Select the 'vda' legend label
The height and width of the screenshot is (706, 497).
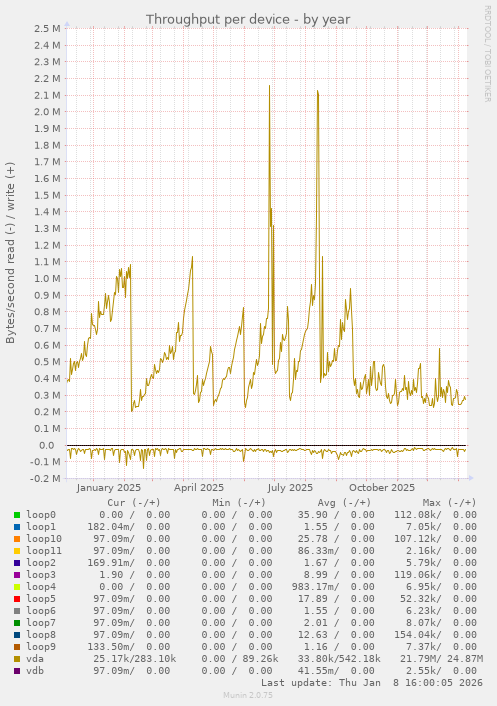(35, 659)
